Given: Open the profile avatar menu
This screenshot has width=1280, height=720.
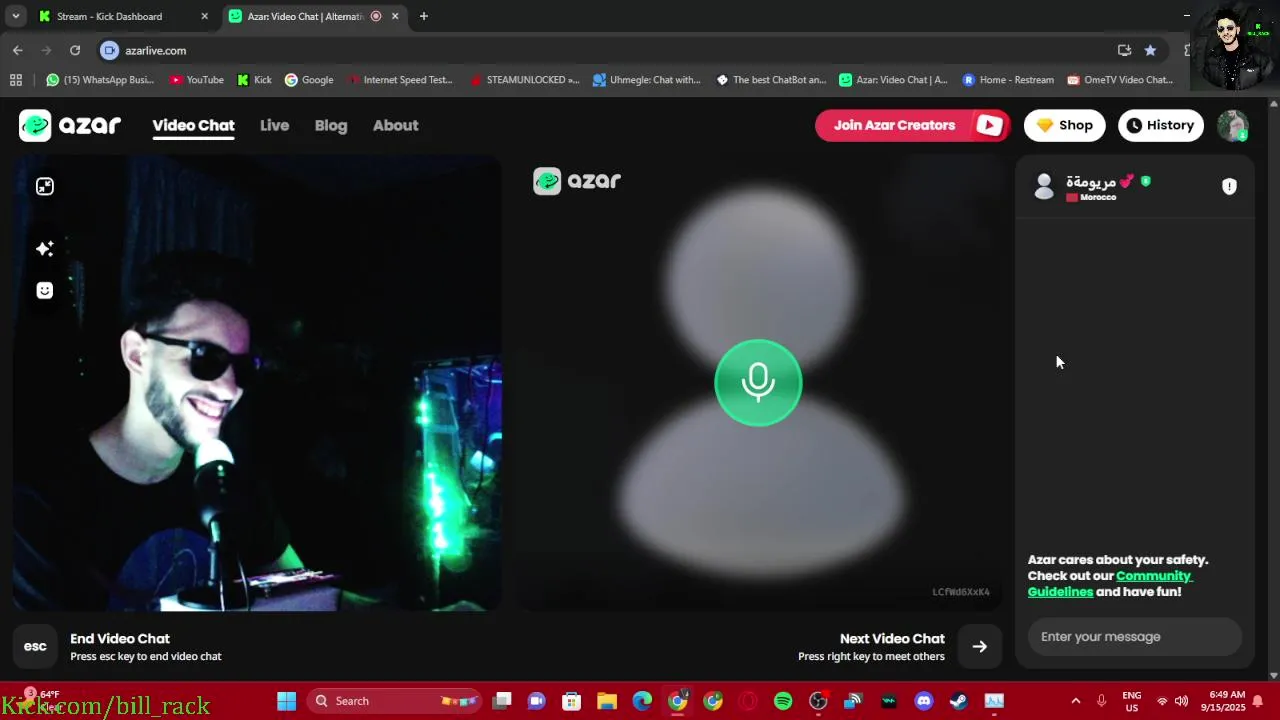Looking at the screenshot, I should 1232,125.
